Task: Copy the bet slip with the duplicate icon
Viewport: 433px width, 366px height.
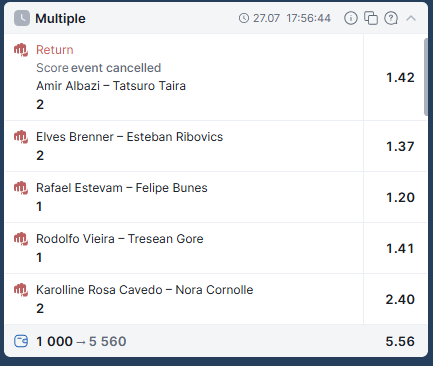Action: pyautogui.click(x=371, y=18)
